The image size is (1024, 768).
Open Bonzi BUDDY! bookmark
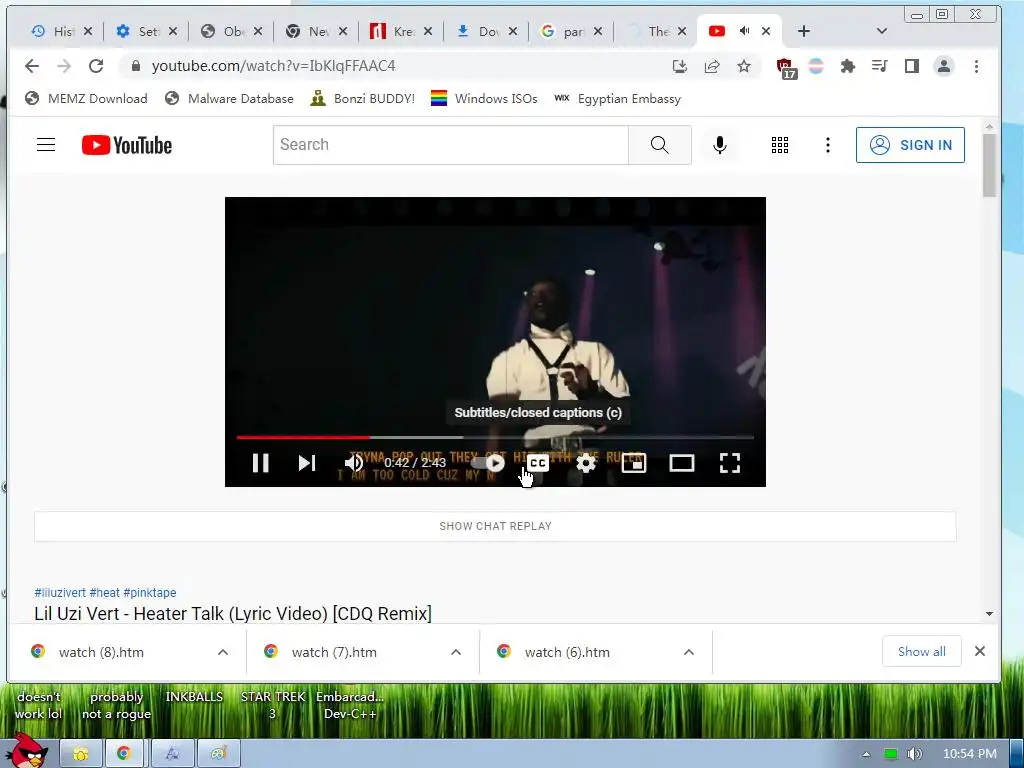coord(362,99)
